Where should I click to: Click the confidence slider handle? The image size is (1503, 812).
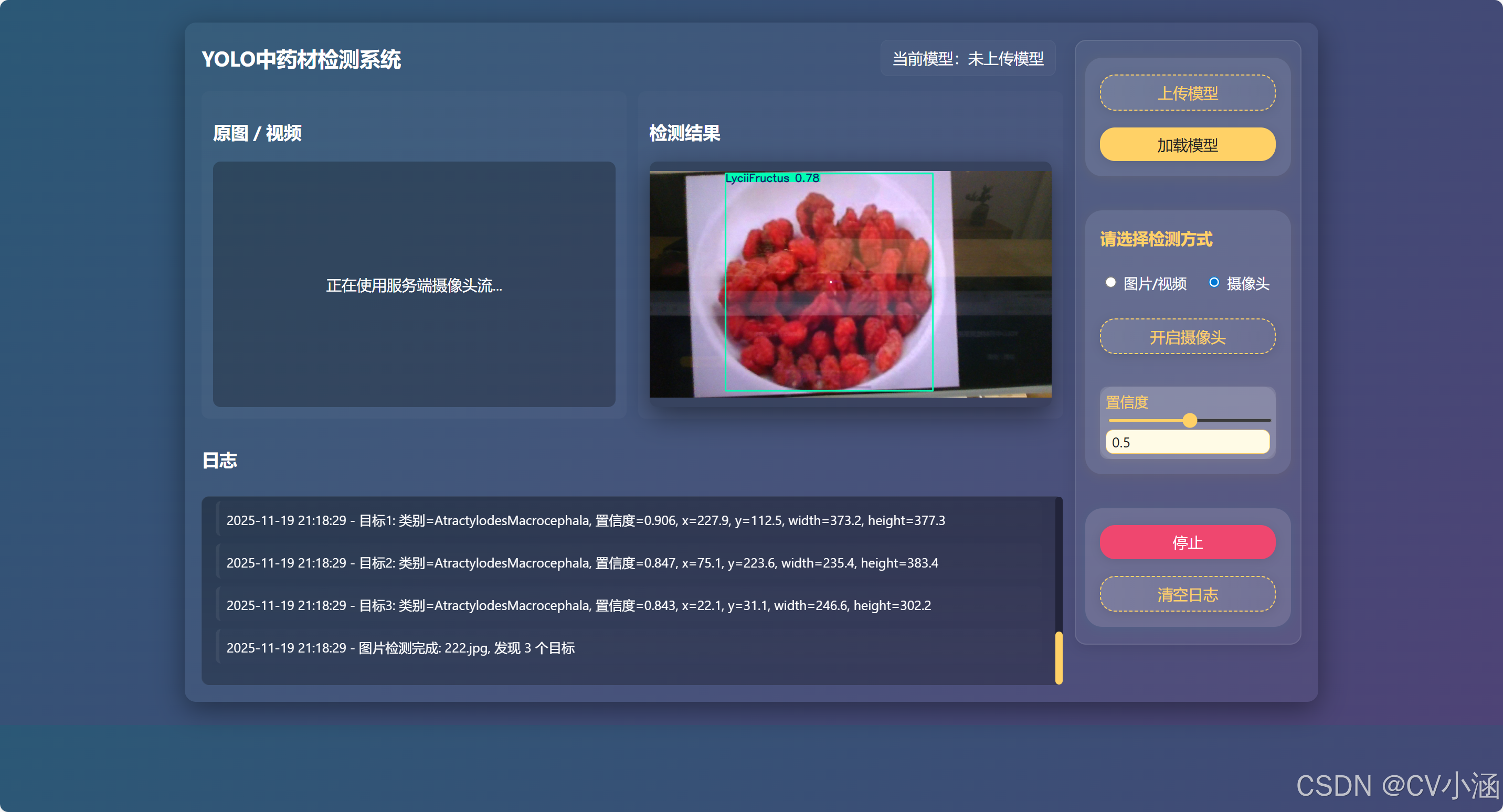pos(1190,421)
